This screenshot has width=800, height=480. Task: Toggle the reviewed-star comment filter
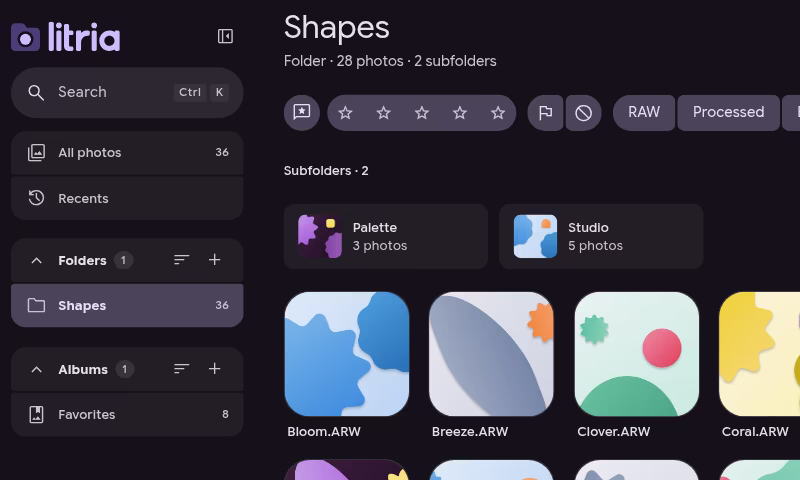click(302, 112)
